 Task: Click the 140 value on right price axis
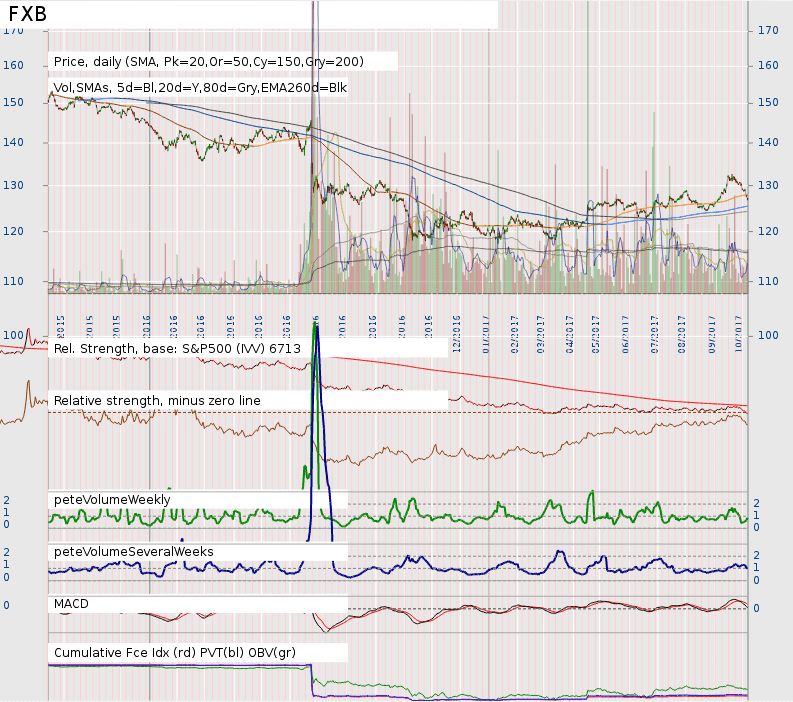(x=768, y=142)
